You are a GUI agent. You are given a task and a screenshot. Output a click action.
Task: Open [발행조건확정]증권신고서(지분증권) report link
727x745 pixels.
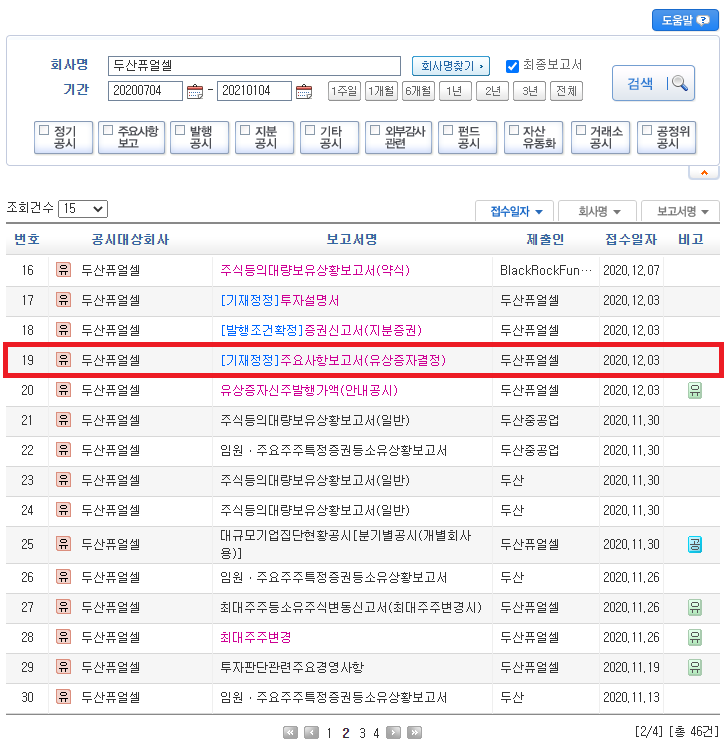[x=321, y=330]
